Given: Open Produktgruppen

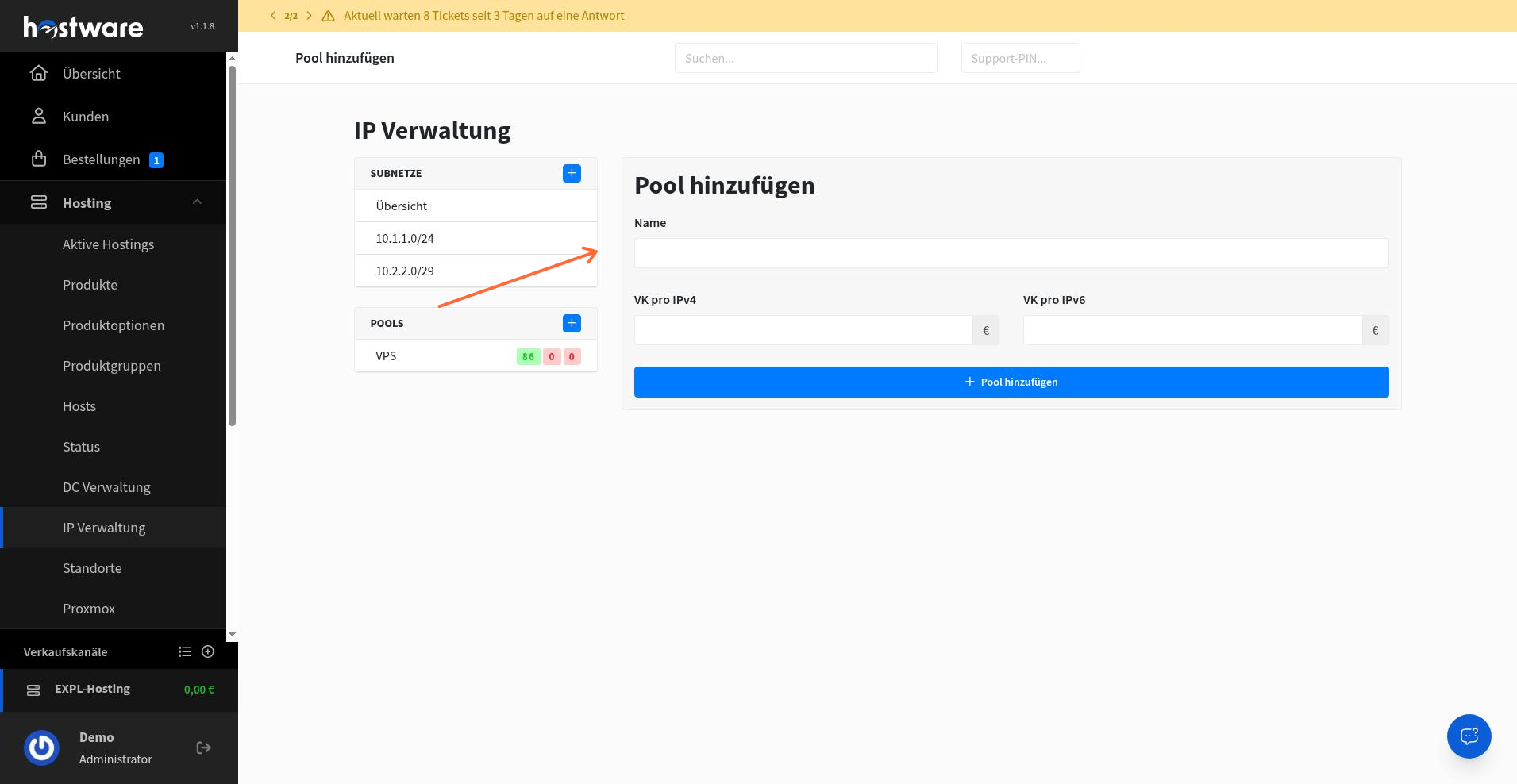Looking at the screenshot, I should click(x=113, y=366).
